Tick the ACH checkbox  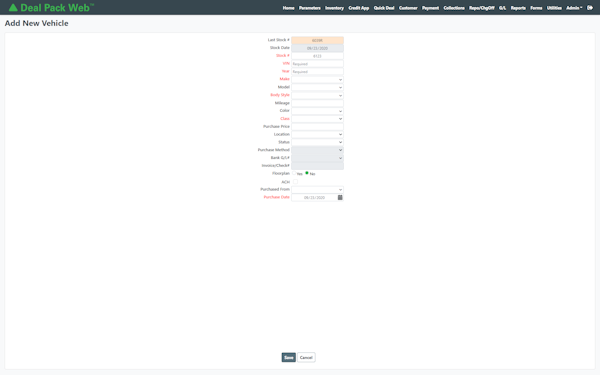click(295, 182)
